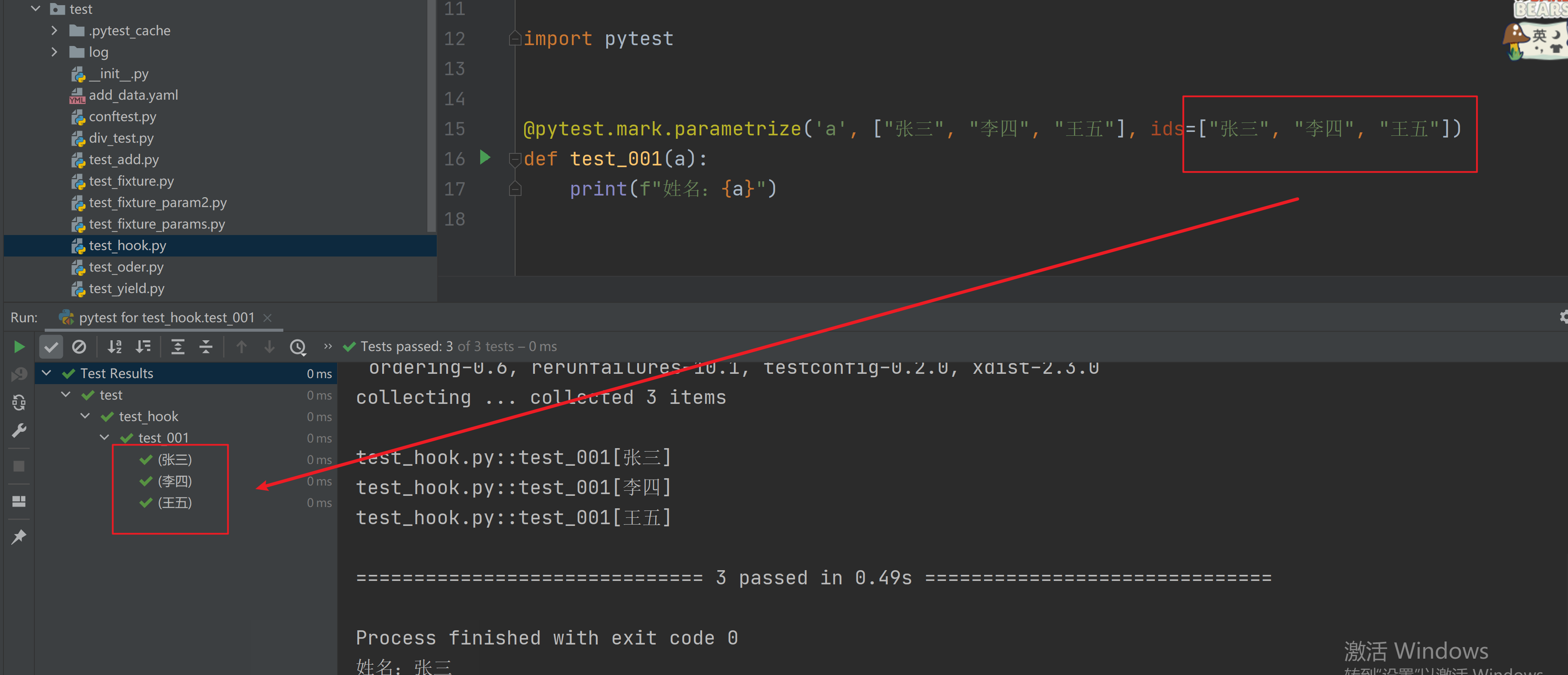Open test history clock icon
The width and height of the screenshot is (1568, 675).
[298, 347]
